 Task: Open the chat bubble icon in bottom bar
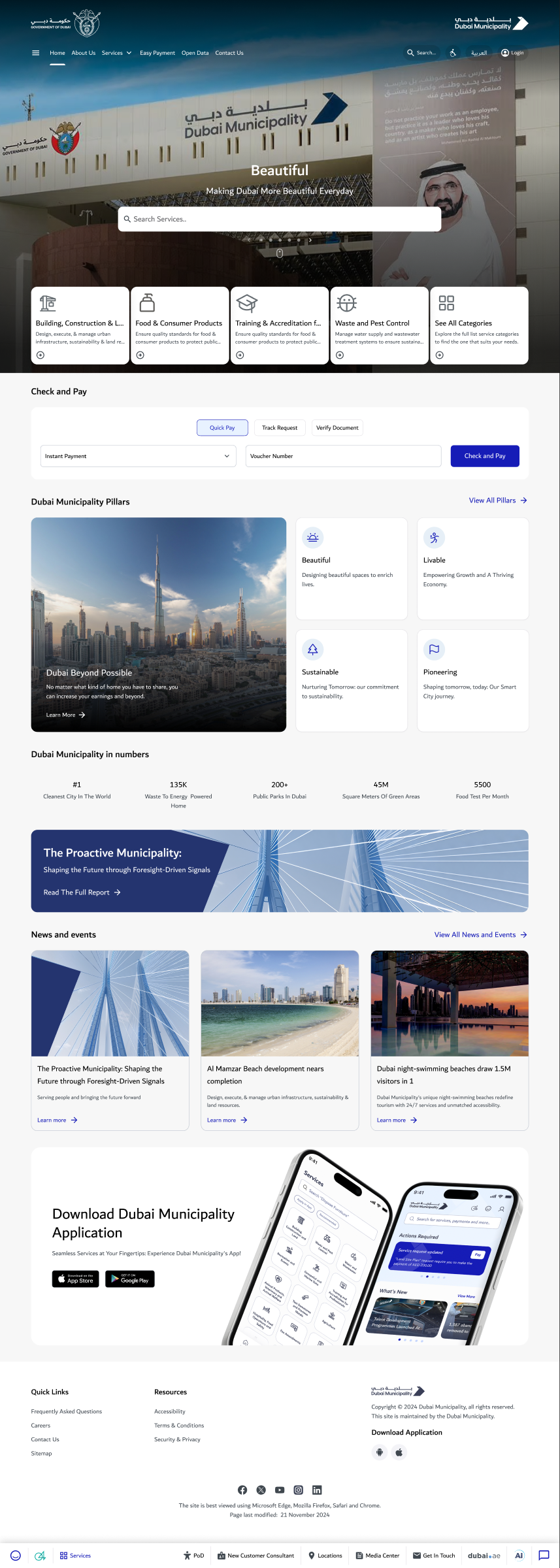544,1556
